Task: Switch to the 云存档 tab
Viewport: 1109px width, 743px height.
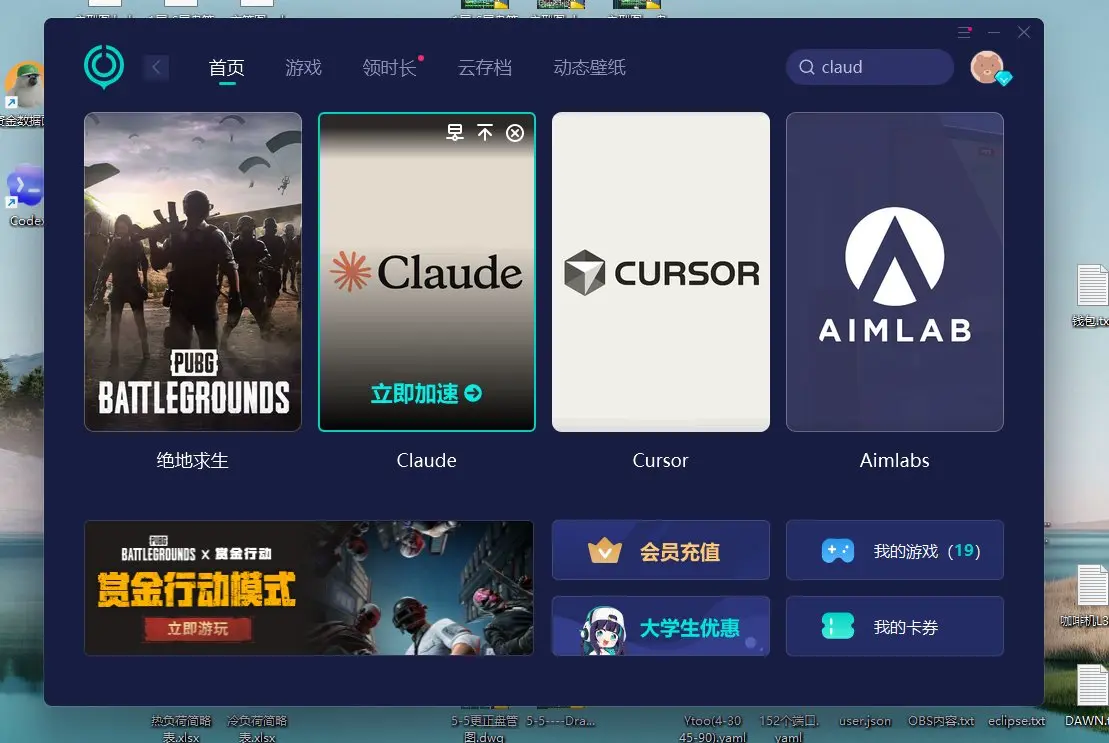Action: pos(485,67)
